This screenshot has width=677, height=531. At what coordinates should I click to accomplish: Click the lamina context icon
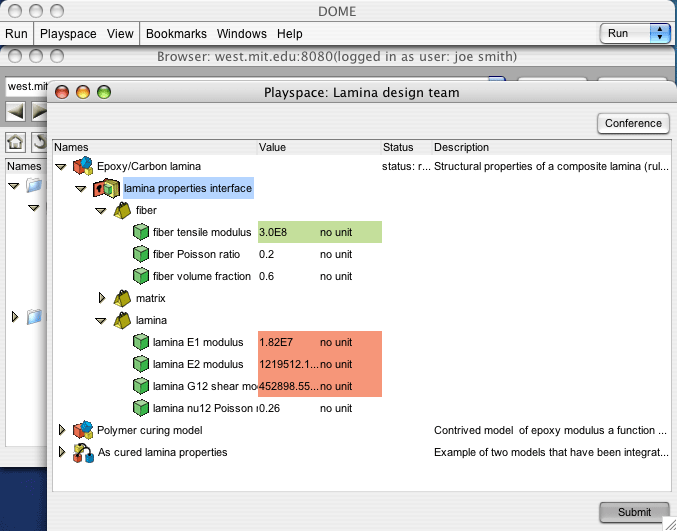[122, 320]
